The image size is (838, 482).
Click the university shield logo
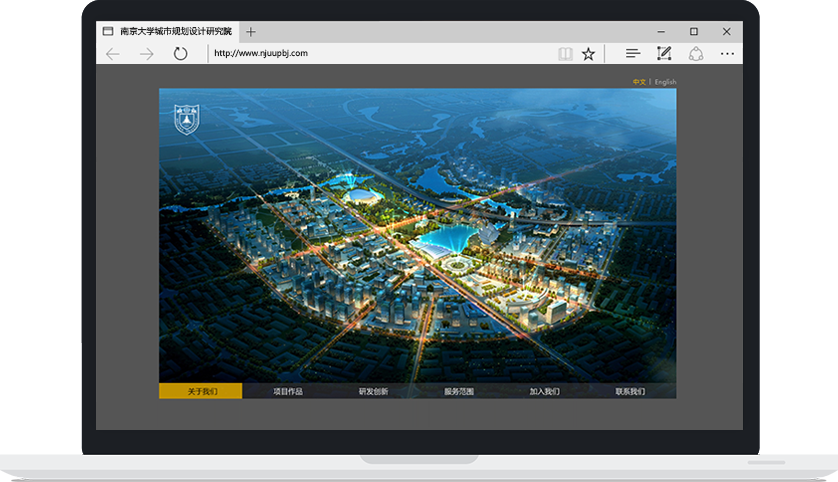pos(187,119)
